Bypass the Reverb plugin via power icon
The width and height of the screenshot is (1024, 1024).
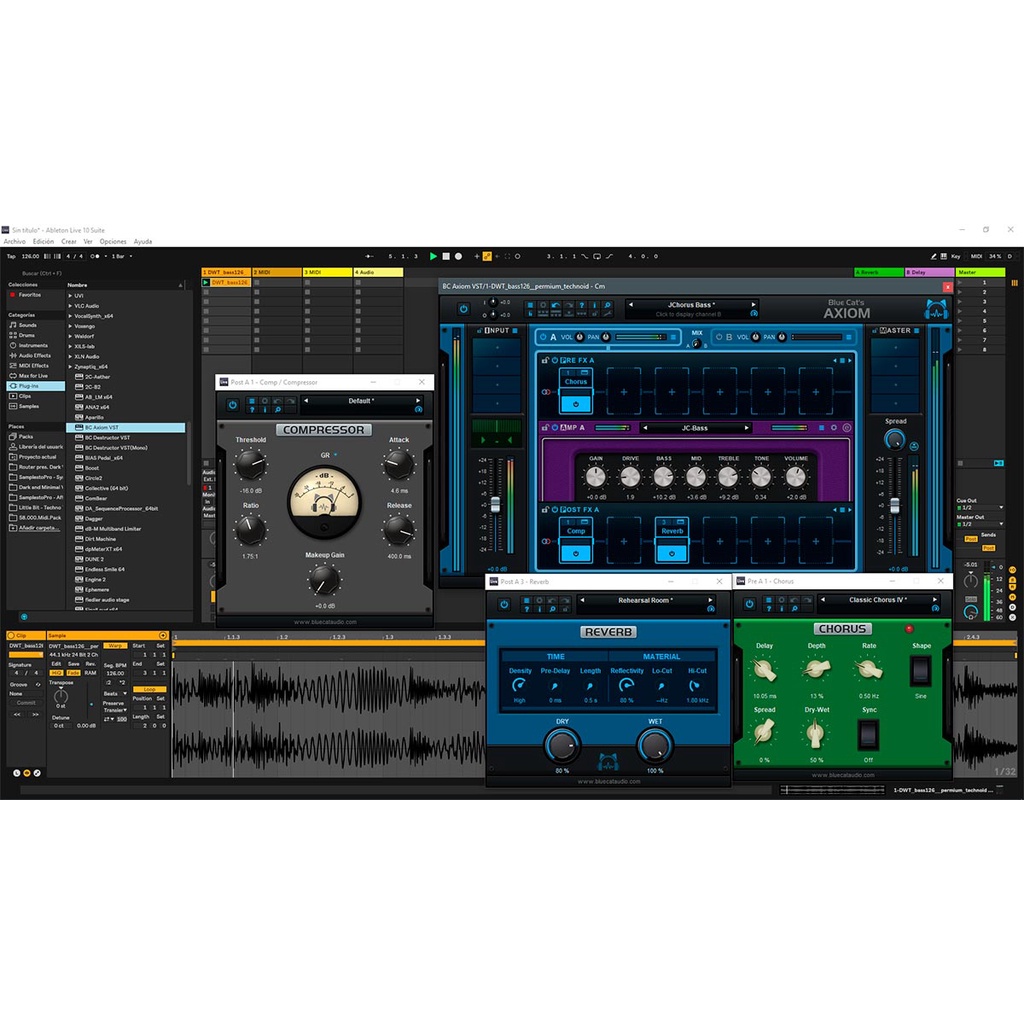pos(504,604)
